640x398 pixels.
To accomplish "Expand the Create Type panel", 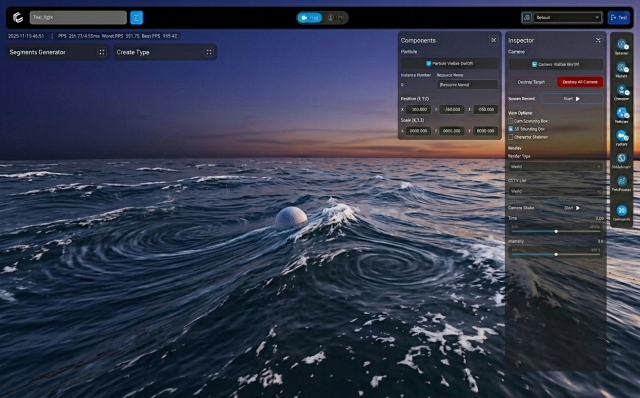I will tap(209, 52).
